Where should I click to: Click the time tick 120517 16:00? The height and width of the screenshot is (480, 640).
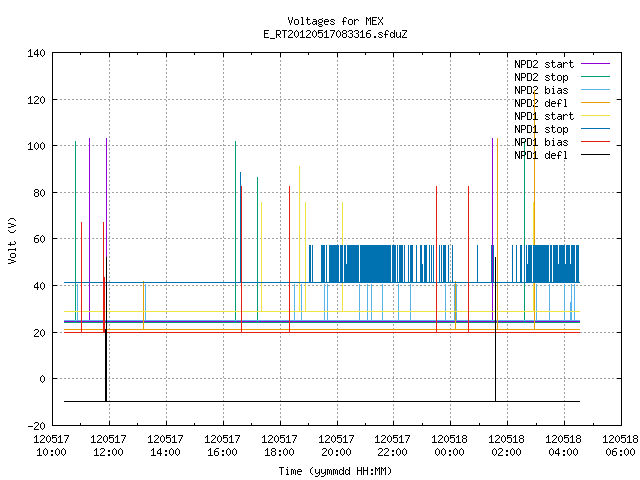(x=222, y=446)
